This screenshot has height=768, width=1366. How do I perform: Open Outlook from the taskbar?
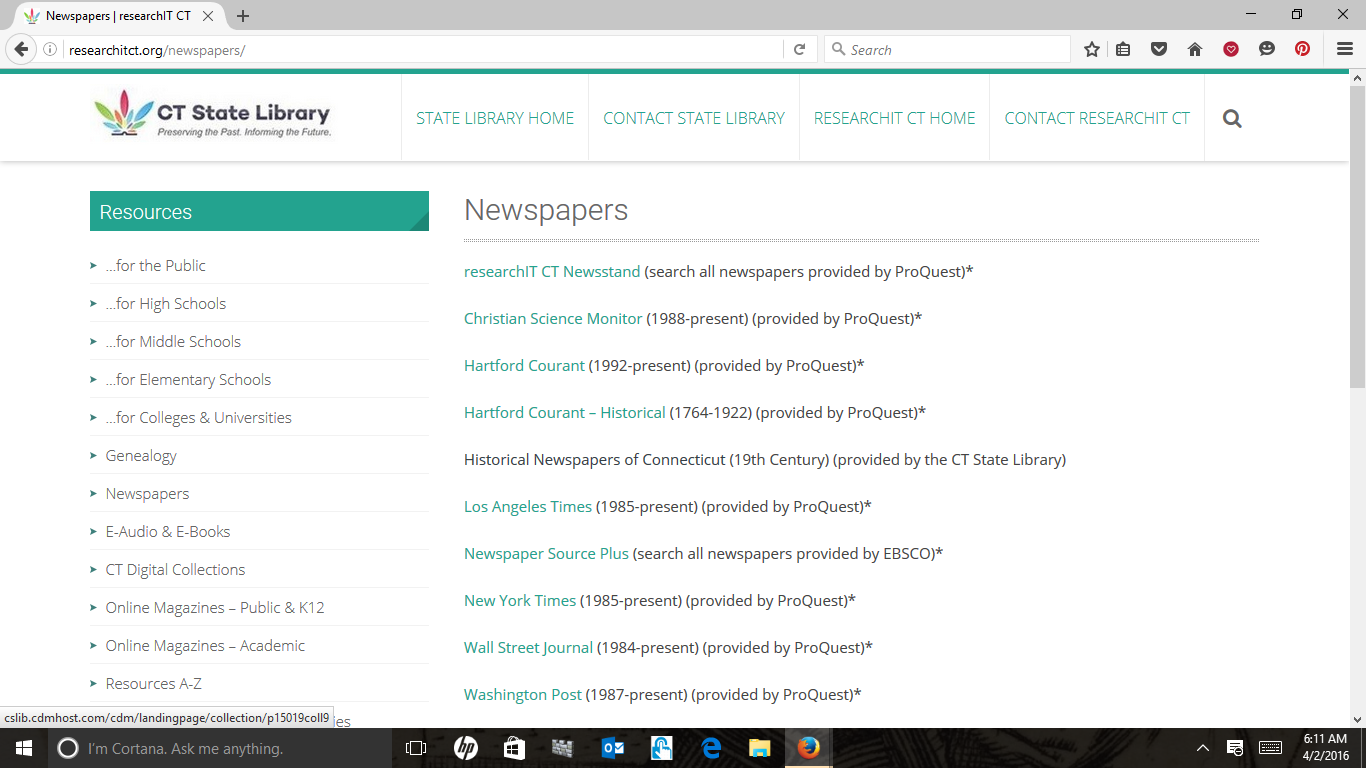point(612,748)
